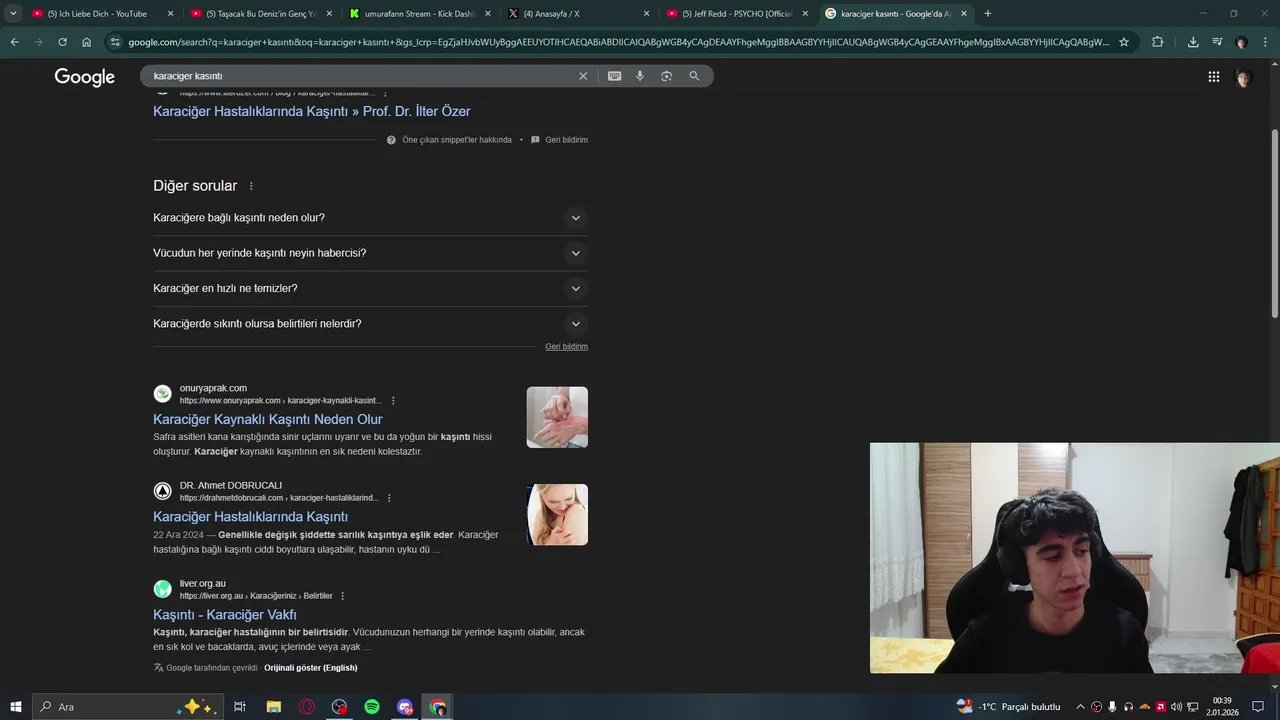This screenshot has height=720, width=1280.
Task: Open more options for onuryaprak.com result
Action: 393,401
